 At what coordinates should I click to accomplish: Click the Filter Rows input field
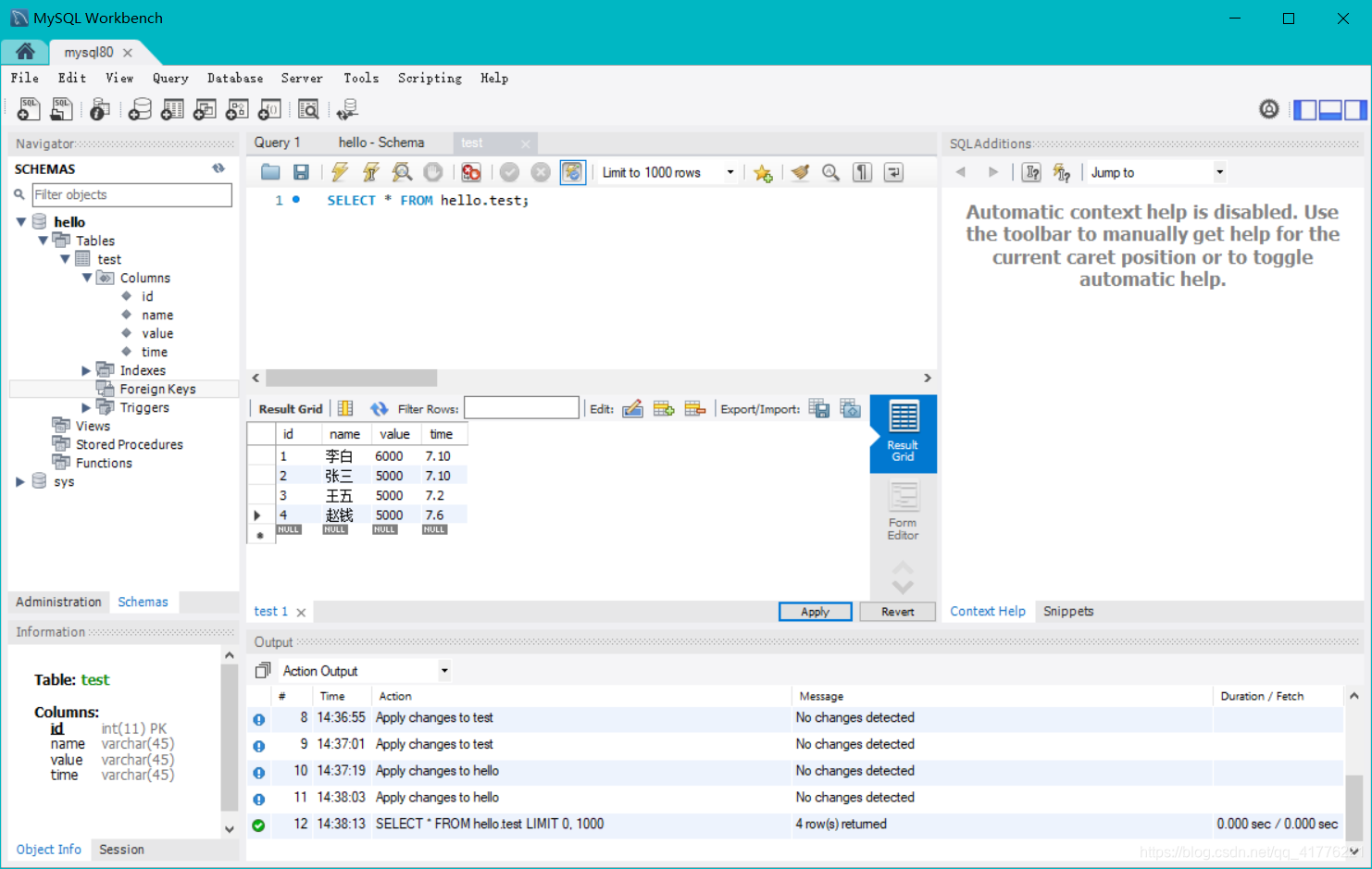[521, 408]
